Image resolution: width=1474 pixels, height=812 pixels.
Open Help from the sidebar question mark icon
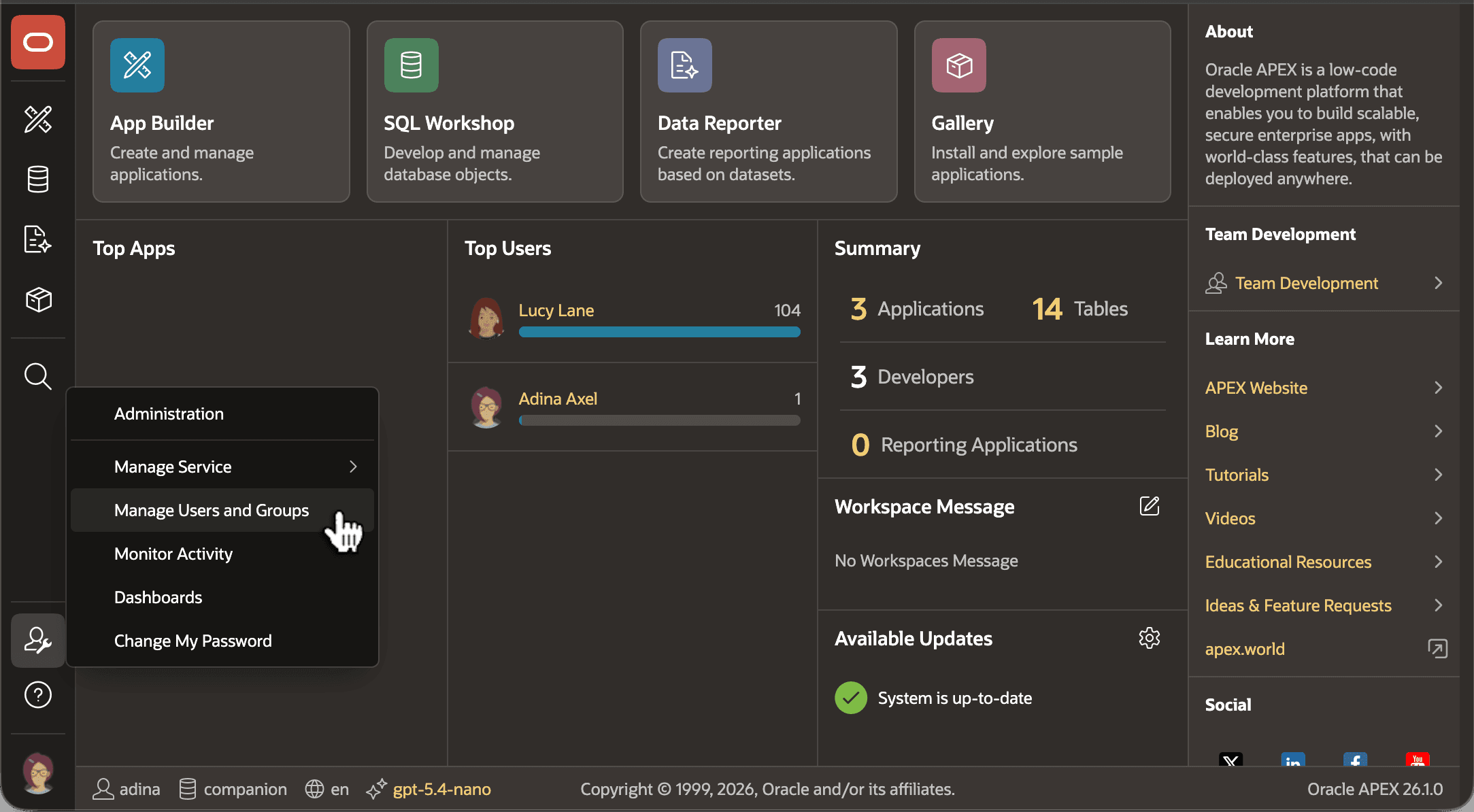coord(38,694)
